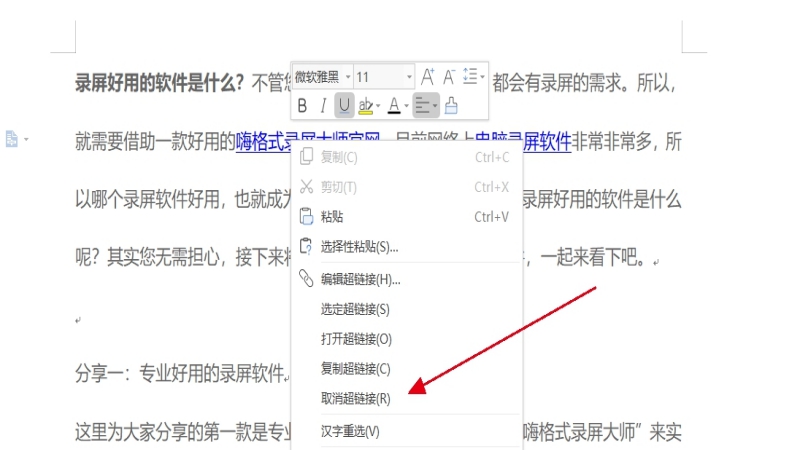This screenshot has width=800, height=450.
Task: Apply the black font color button
Action: [393, 105]
